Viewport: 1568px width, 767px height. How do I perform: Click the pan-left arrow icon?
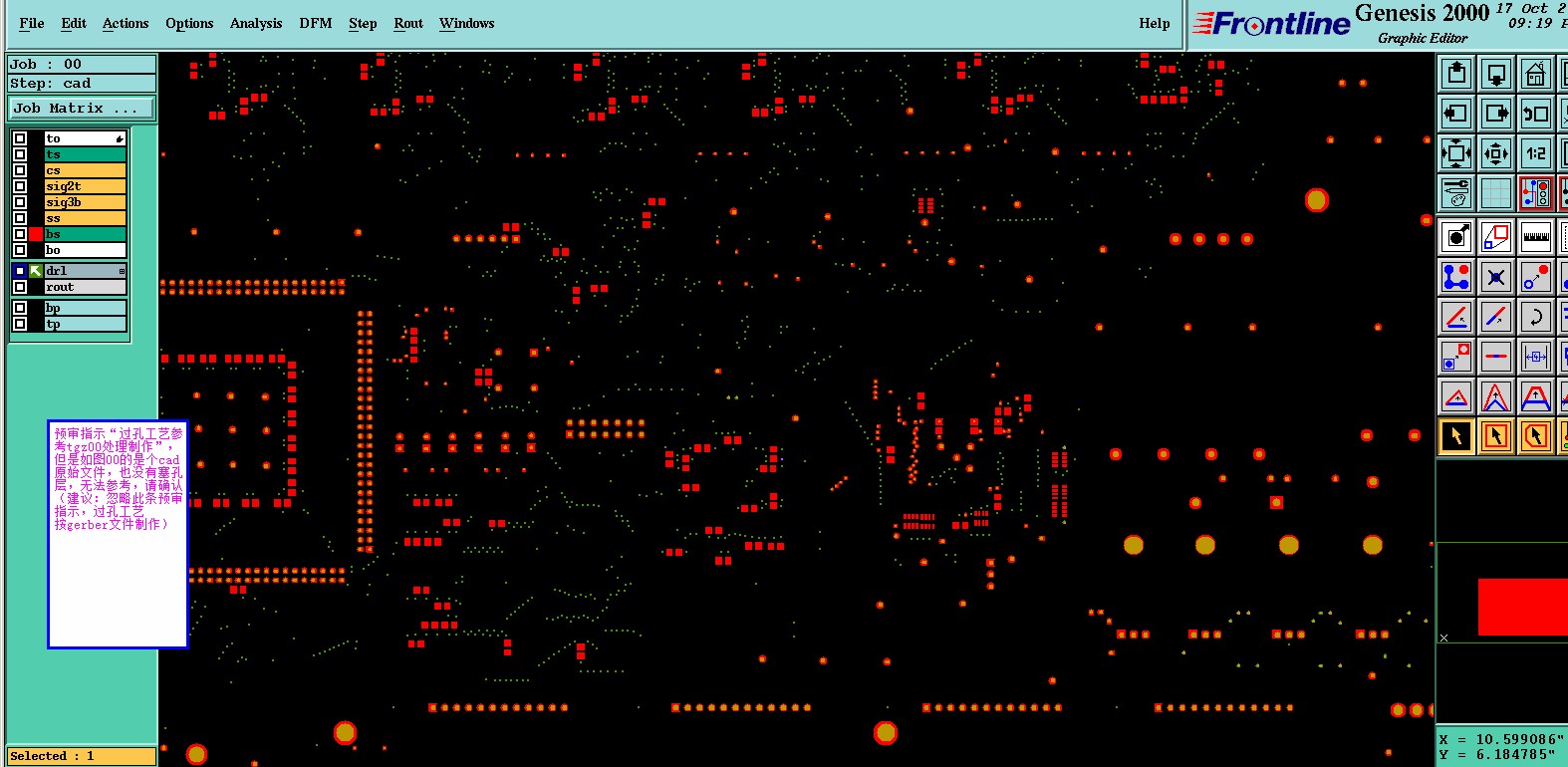[x=1456, y=114]
